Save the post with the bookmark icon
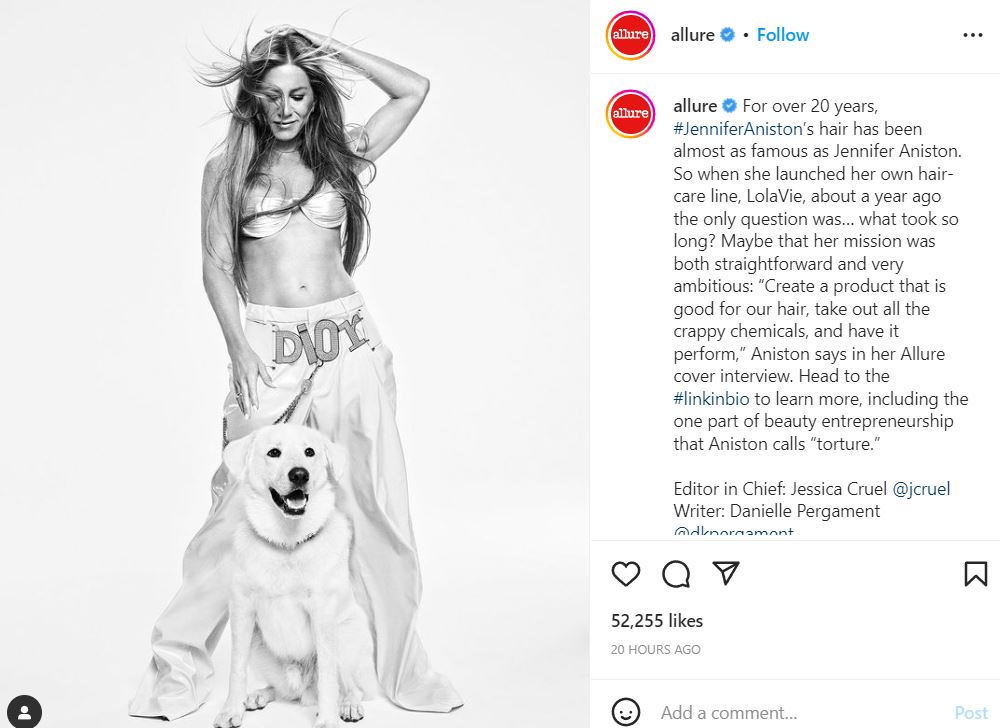1000x728 pixels. point(976,574)
